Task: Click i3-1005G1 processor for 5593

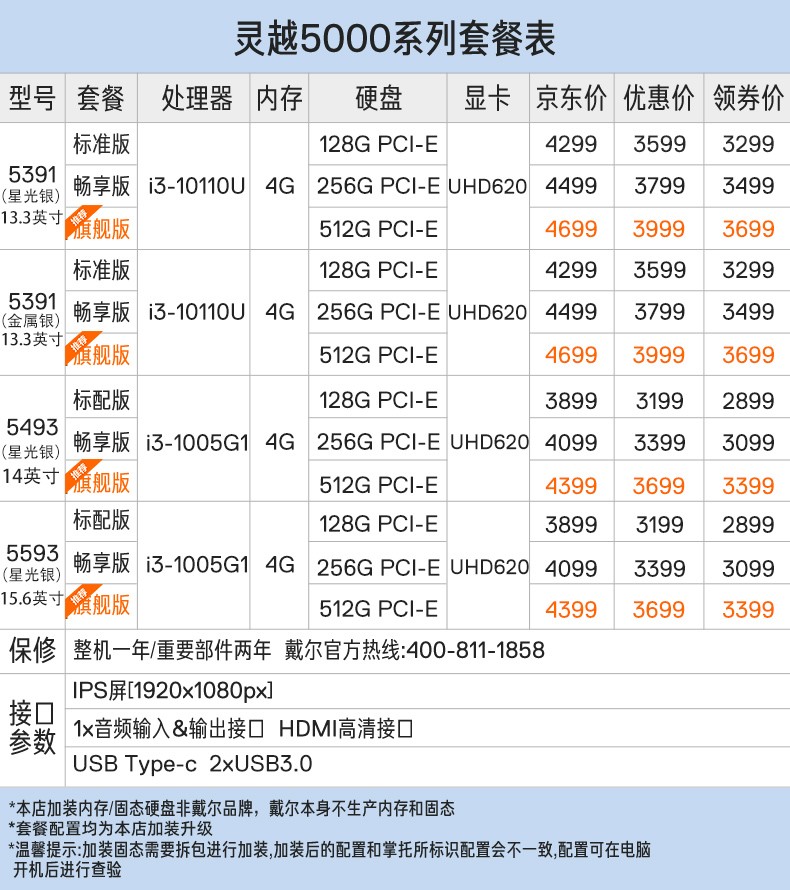Action: (197, 565)
